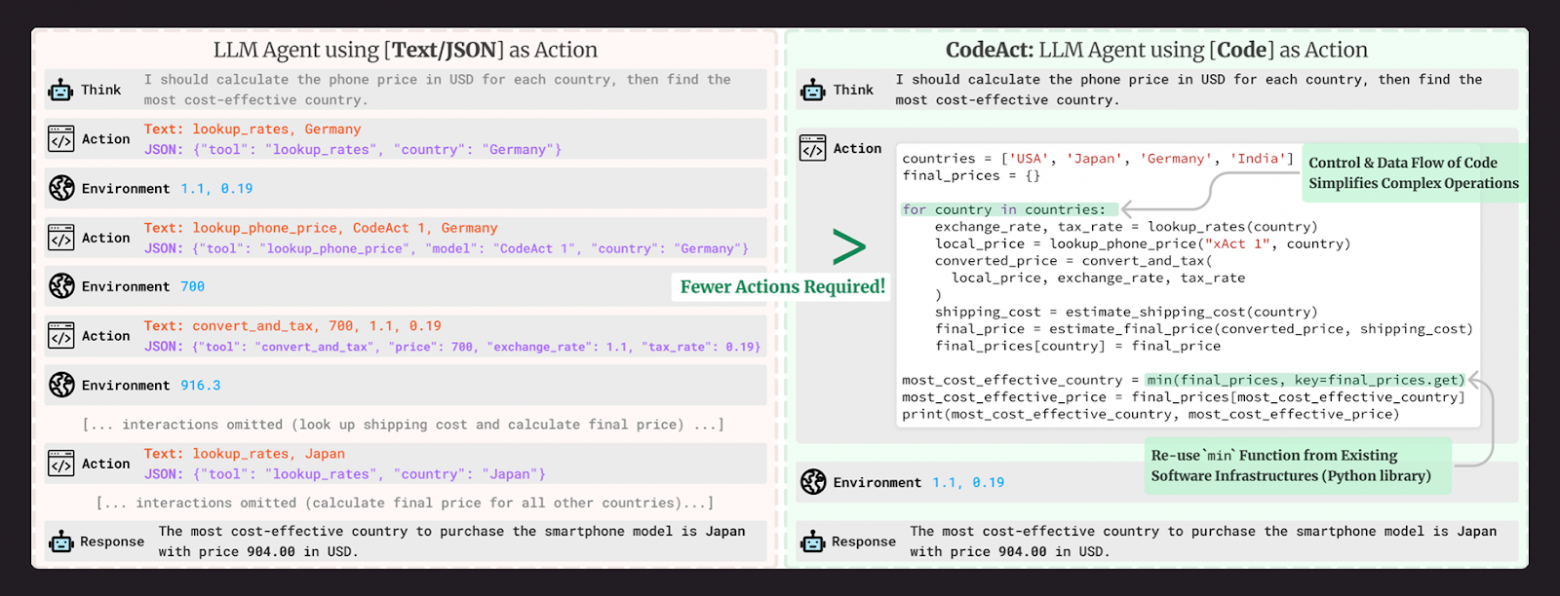Click the Environment globe icon next to 700
This screenshot has width=1560, height=596.
(62, 287)
